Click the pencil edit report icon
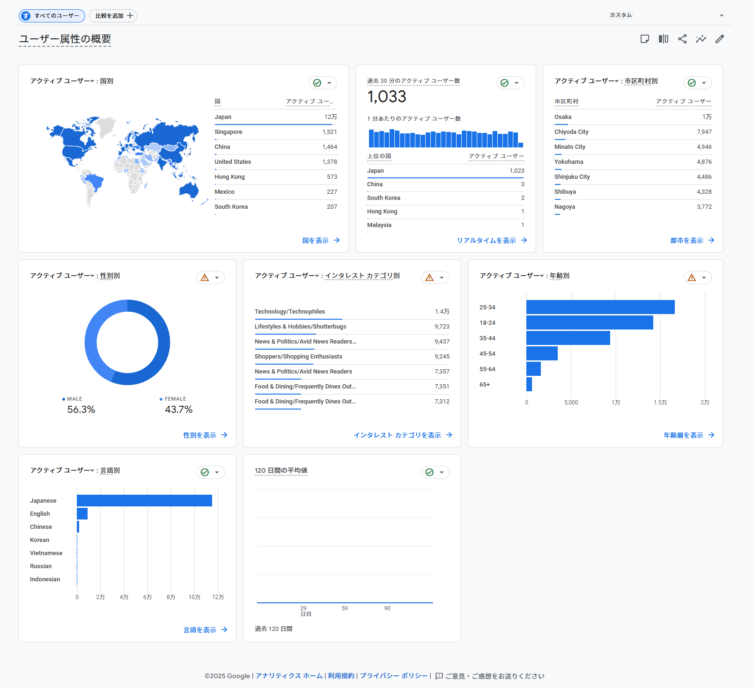Image resolution: width=753 pixels, height=688 pixels. point(719,39)
